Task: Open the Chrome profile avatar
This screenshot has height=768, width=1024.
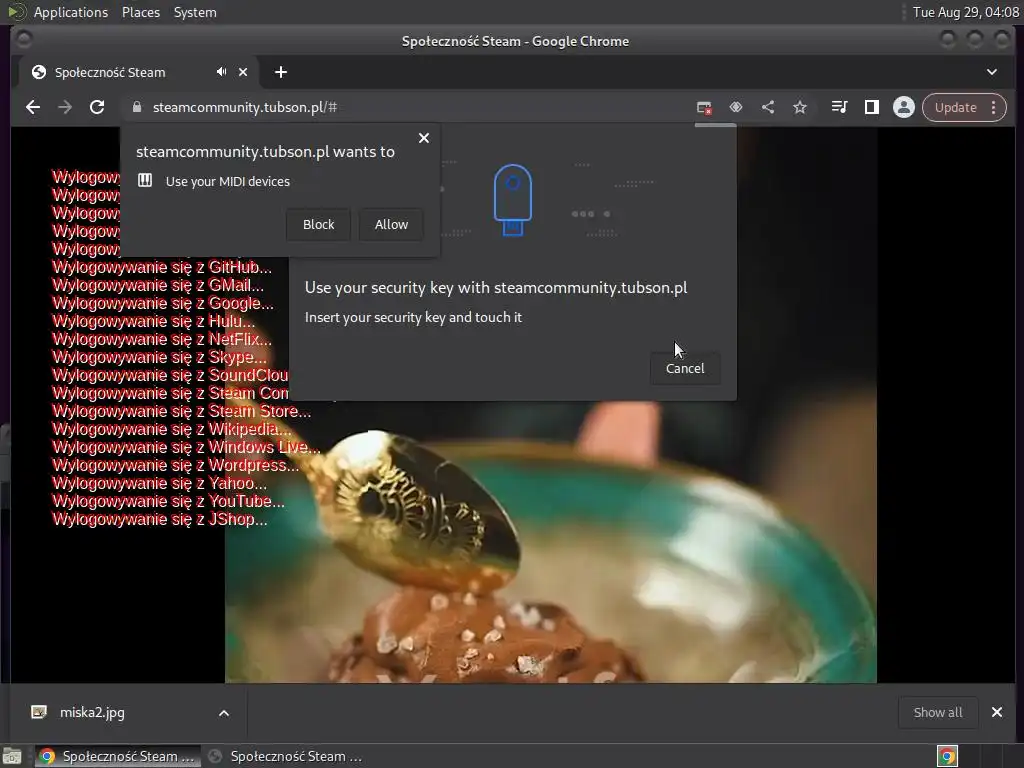Action: [x=904, y=107]
